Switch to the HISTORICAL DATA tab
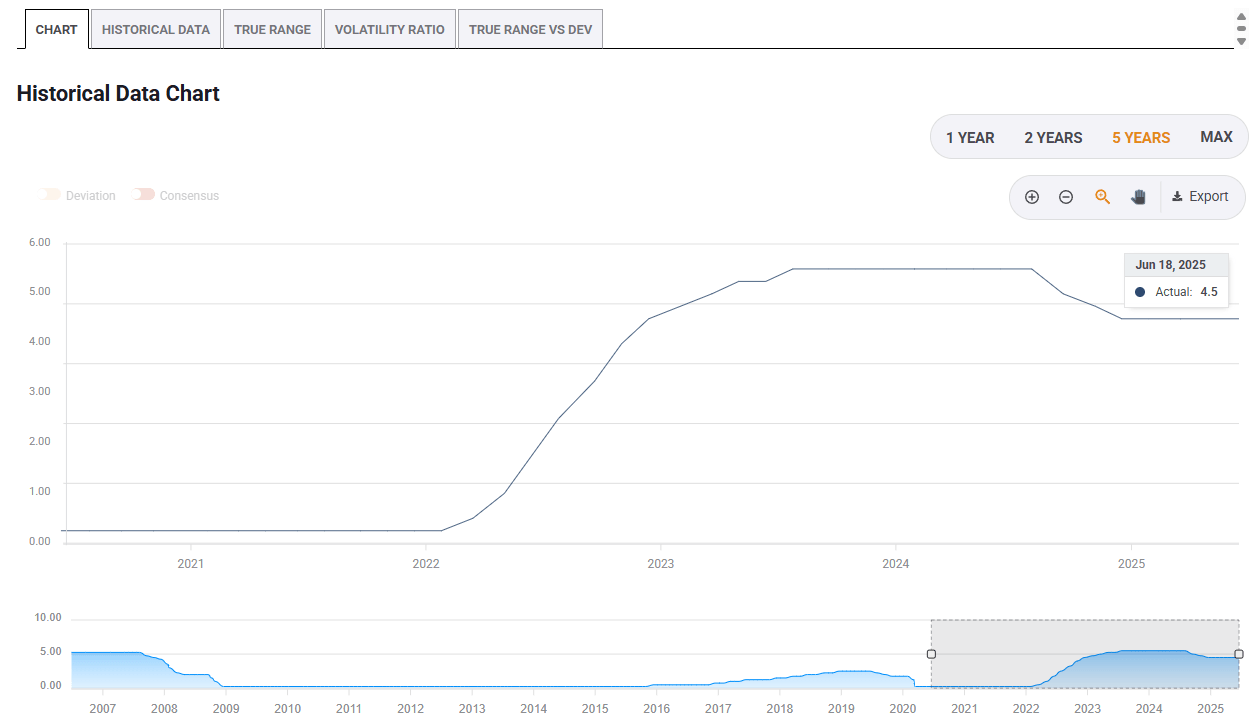Image resolution: width=1257 pixels, height=725 pixels. (156, 29)
